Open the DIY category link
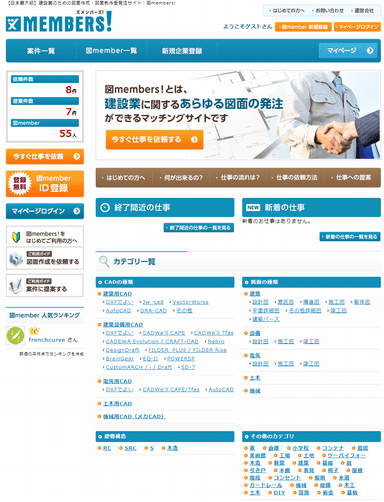 279,493
